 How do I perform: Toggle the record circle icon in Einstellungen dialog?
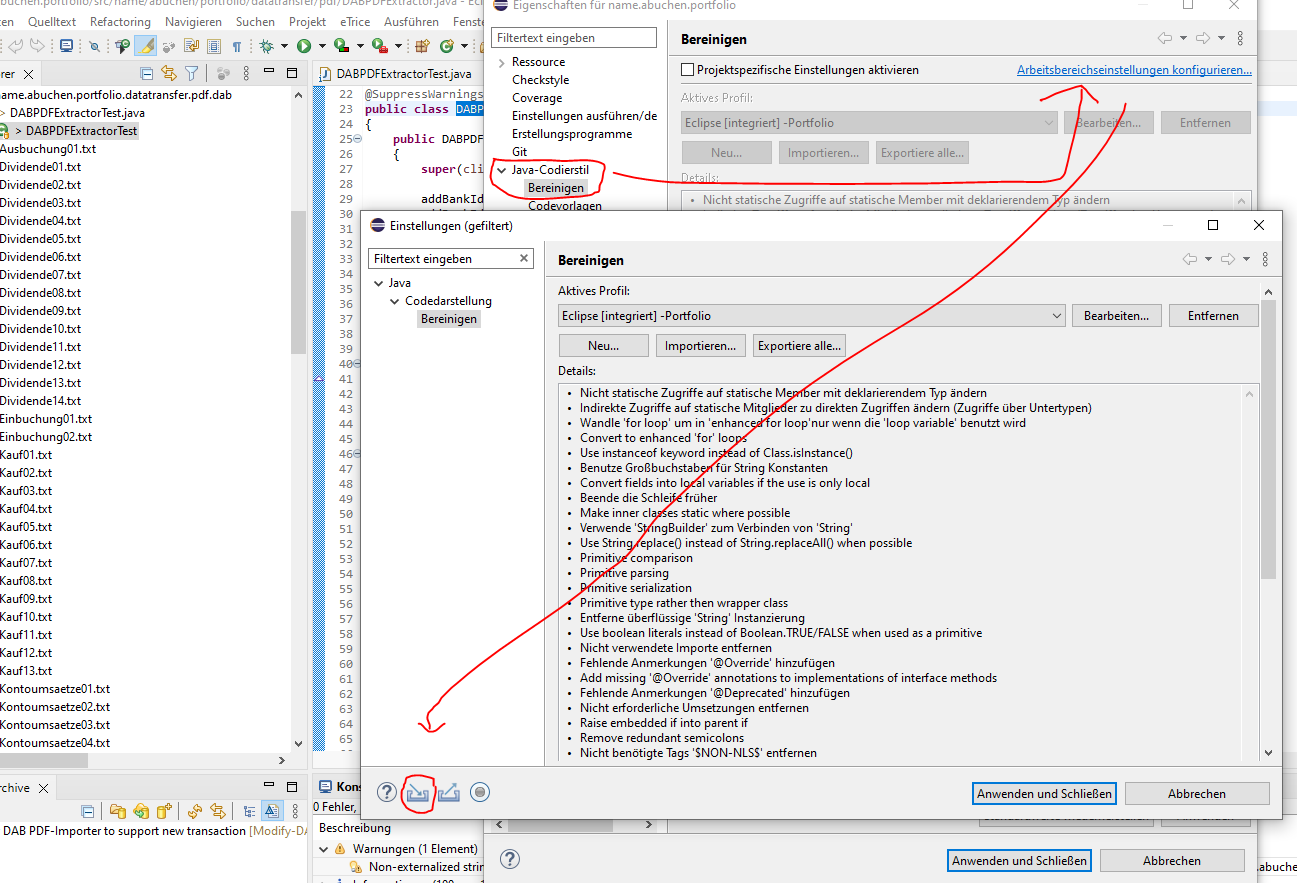point(480,793)
